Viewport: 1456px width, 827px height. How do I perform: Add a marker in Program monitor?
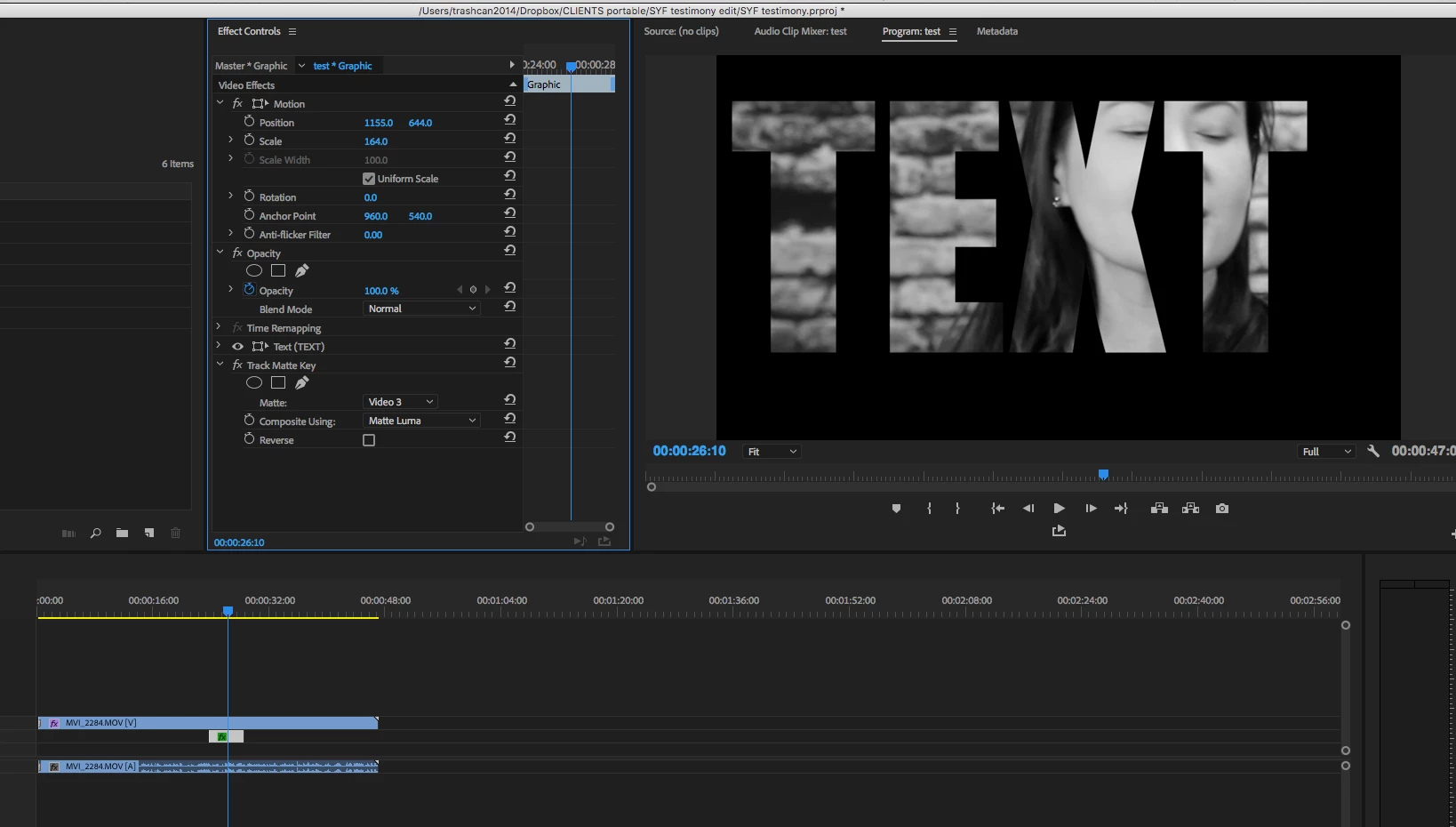click(x=896, y=509)
